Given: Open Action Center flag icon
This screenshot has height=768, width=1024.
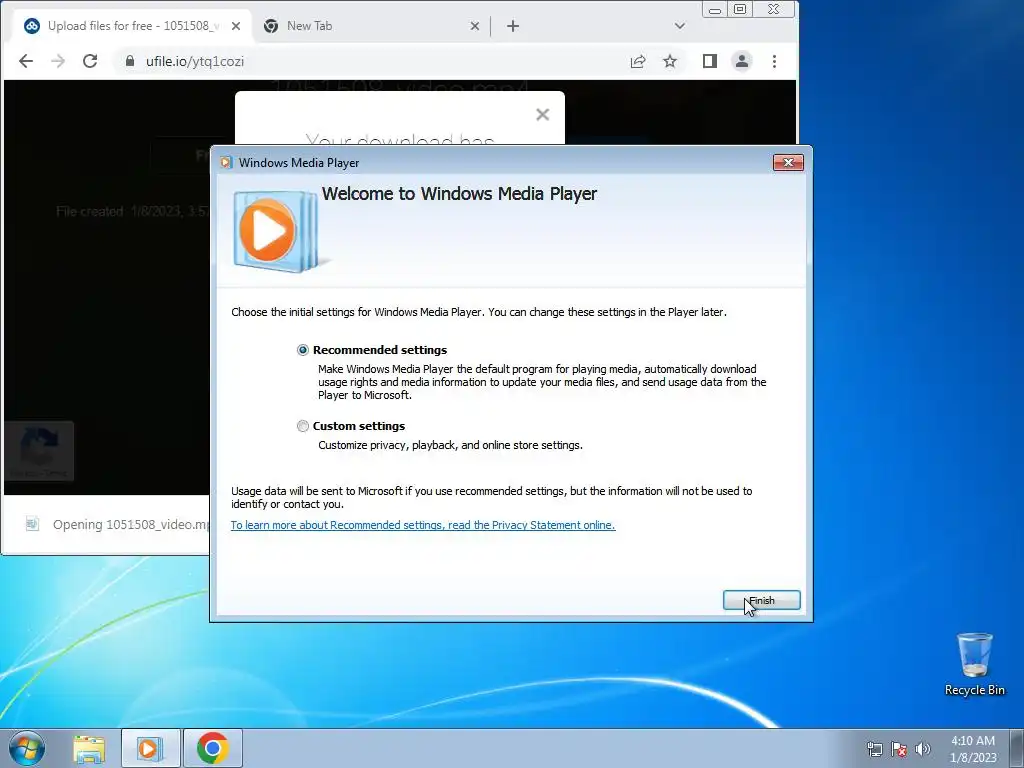Looking at the screenshot, I should (899, 749).
